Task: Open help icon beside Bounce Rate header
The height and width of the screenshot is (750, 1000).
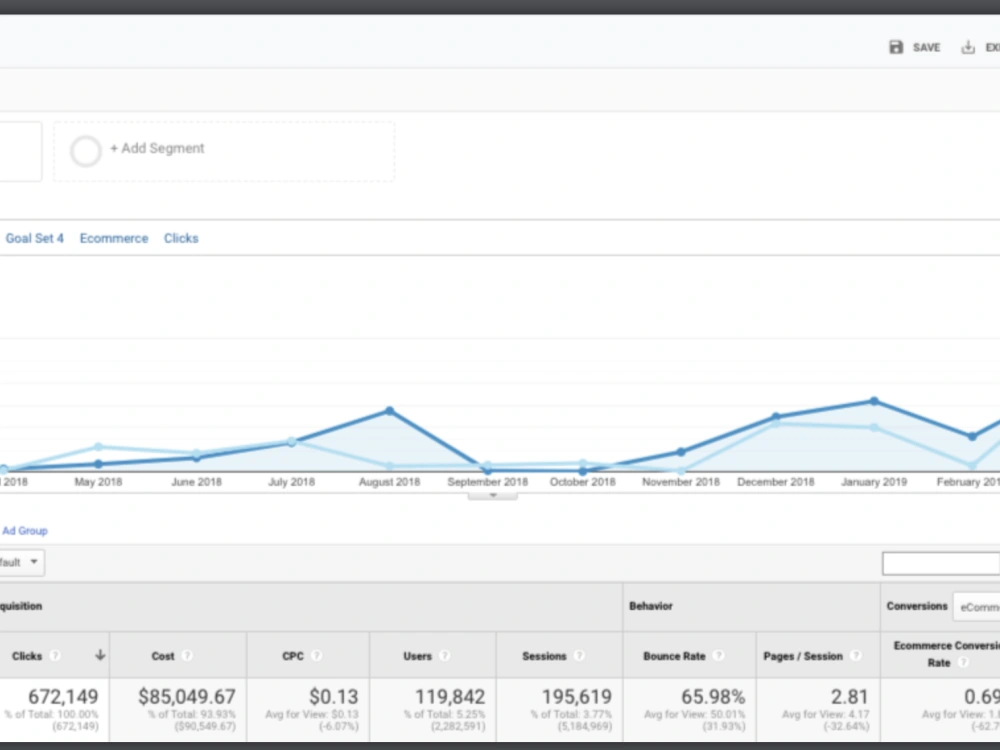Action: tap(718, 656)
